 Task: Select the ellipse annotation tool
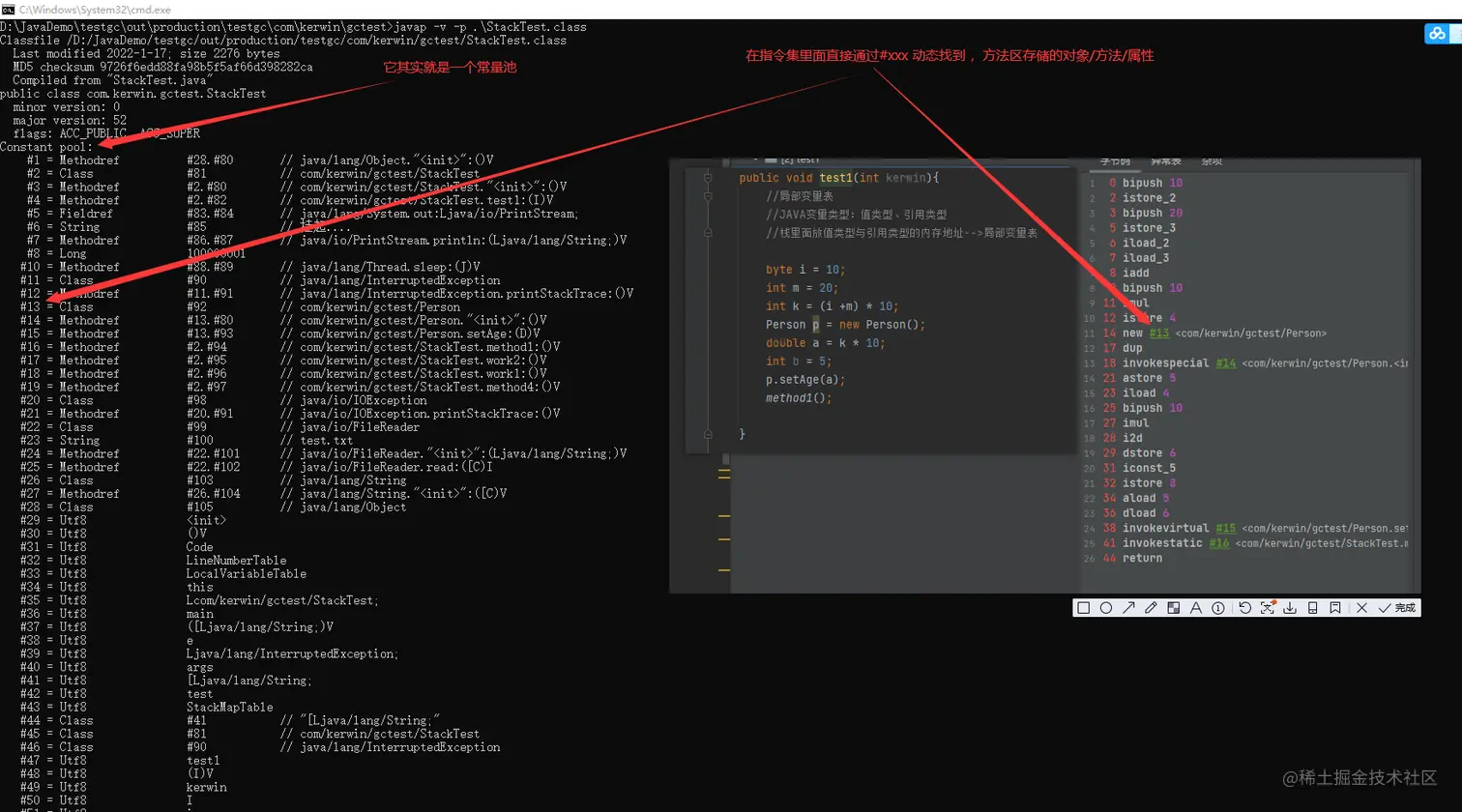(1106, 608)
